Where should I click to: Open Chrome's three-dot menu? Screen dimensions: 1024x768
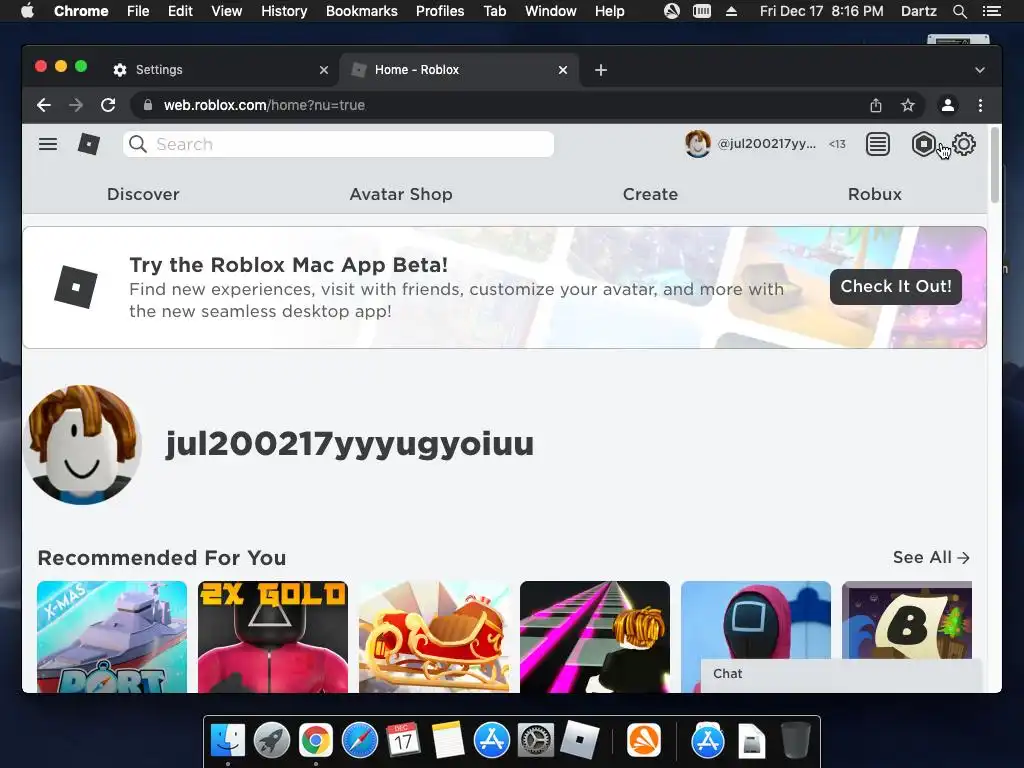(980, 105)
